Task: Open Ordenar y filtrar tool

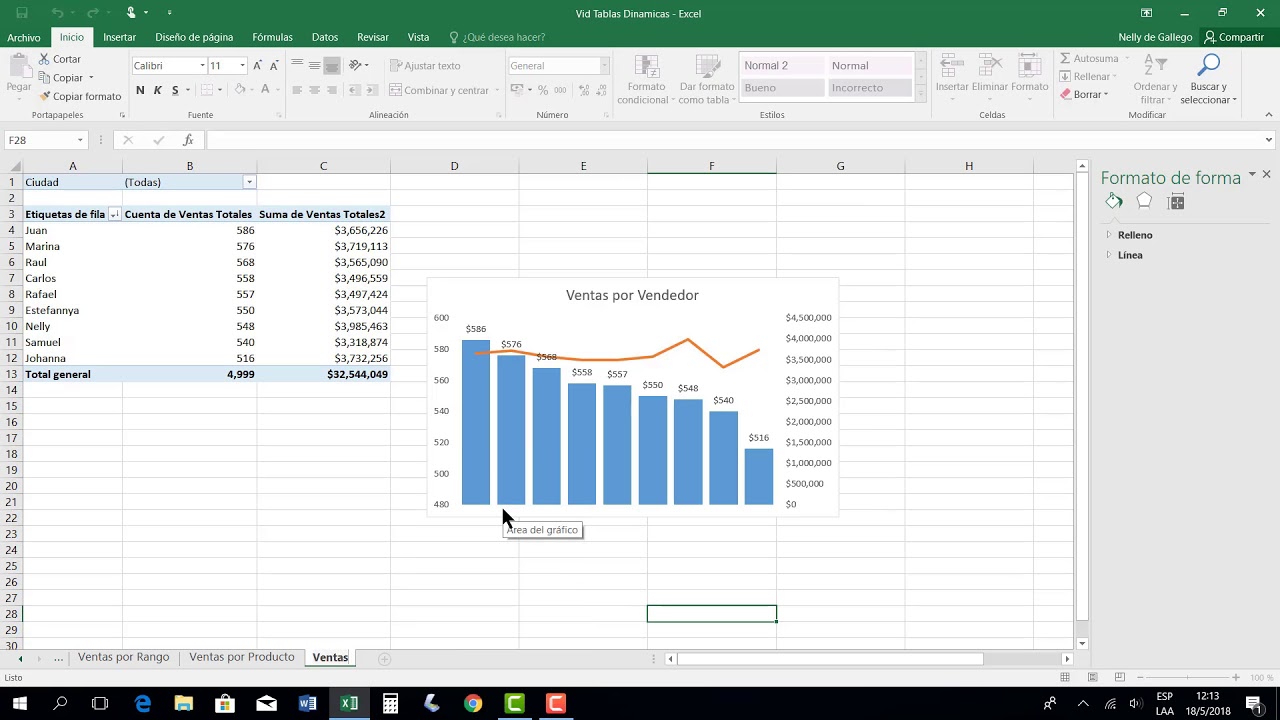Action: [x=1155, y=78]
